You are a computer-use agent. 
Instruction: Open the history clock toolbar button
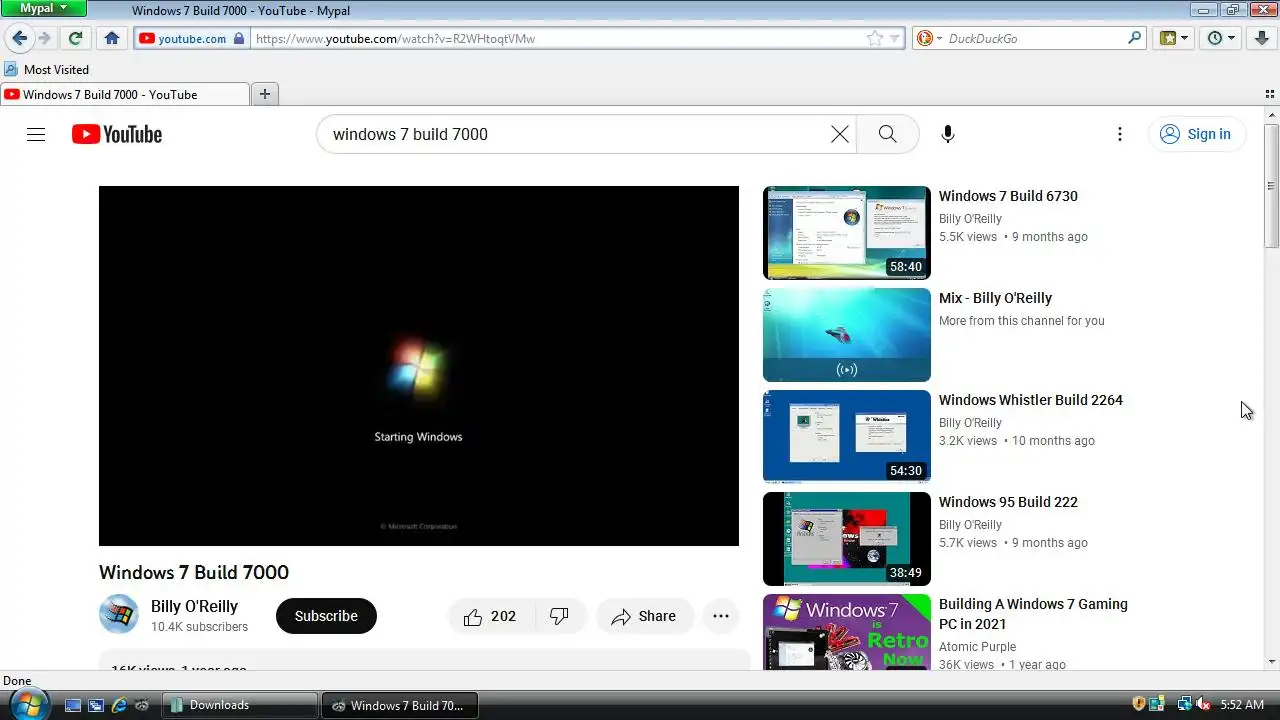[x=1215, y=38]
